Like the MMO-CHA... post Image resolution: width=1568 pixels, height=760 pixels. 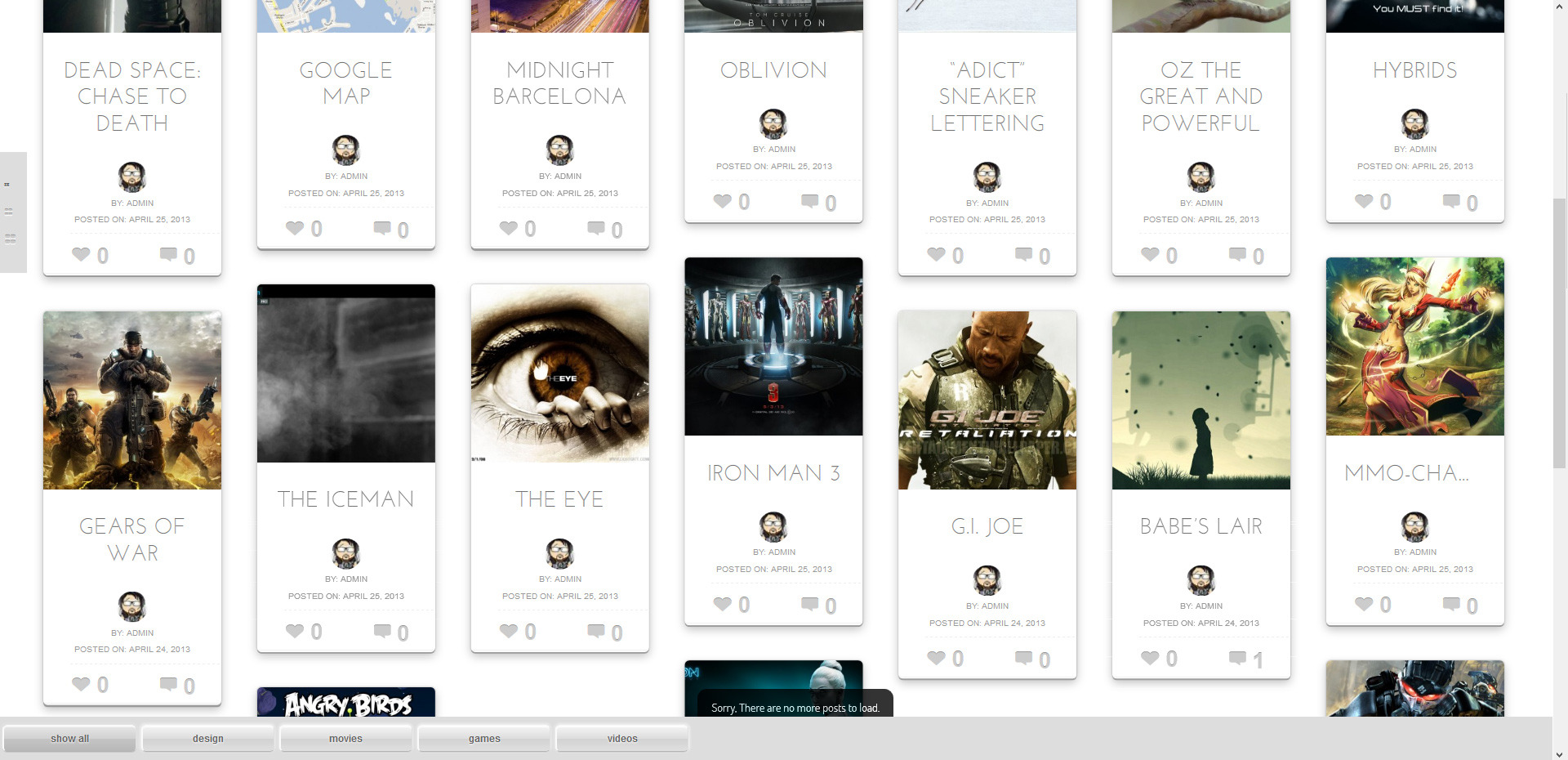pyautogui.click(x=1364, y=604)
